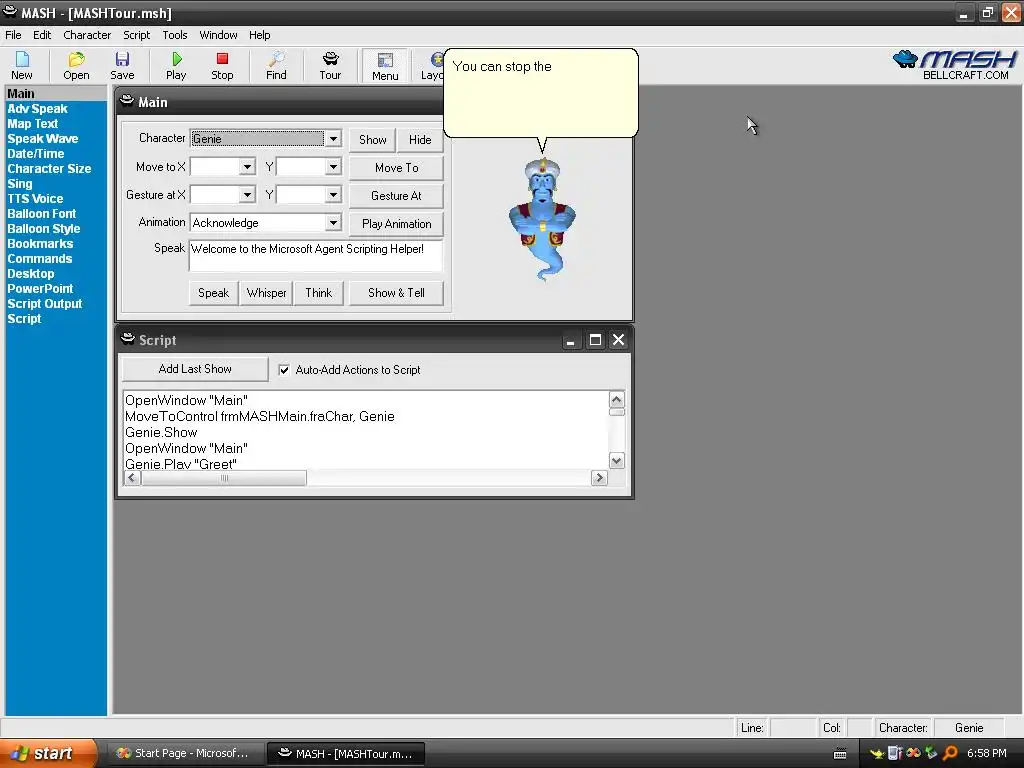Click the Play Animation button

[x=396, y=224]
